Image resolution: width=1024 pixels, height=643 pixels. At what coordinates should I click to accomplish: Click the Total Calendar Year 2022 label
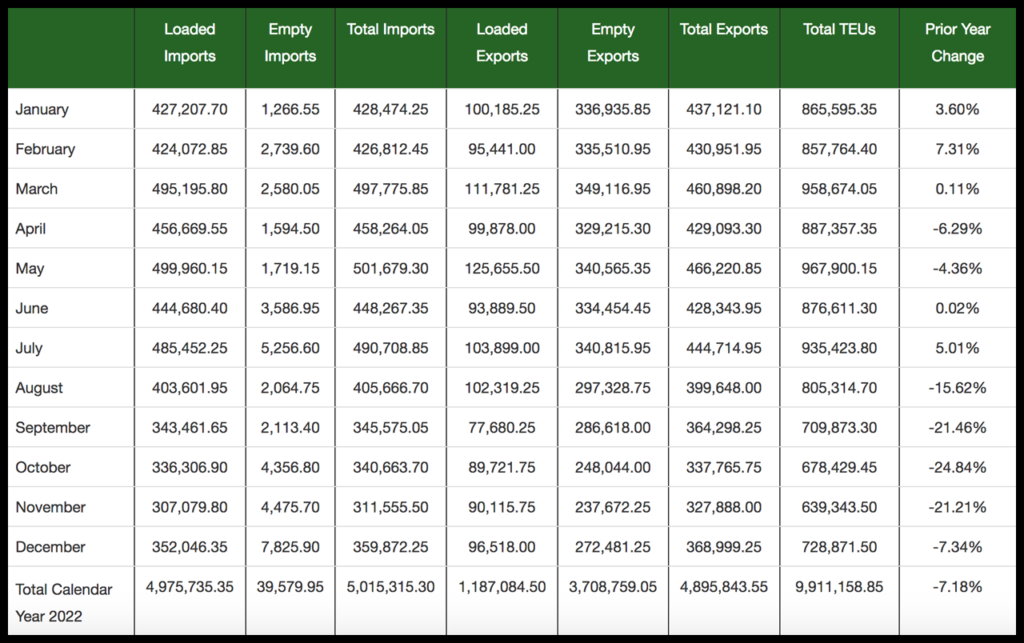click(64, 603)
